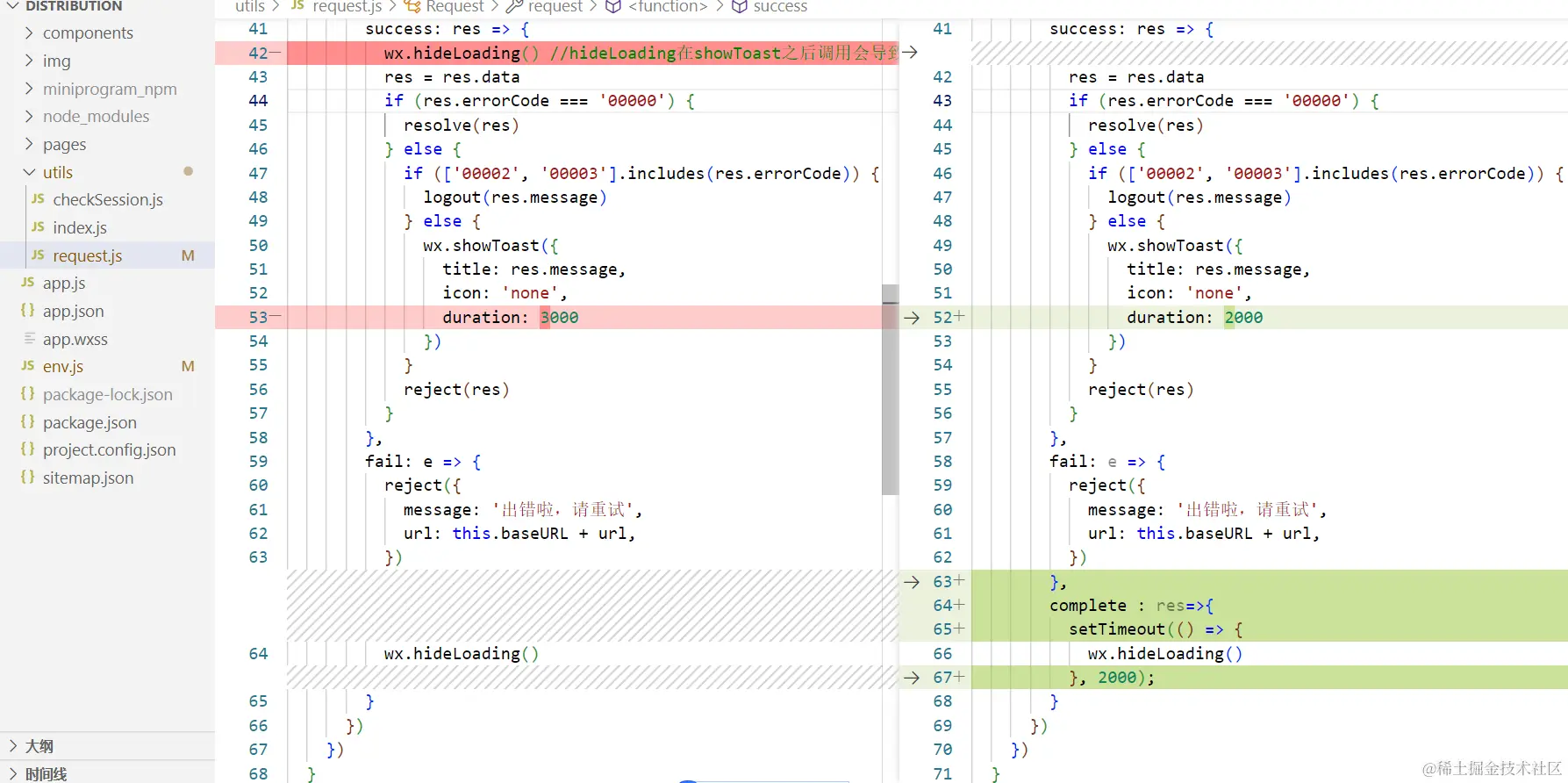Revert the duration change using line 52 arrow
The height and width of the screenshot is (783, 1568).
click(912, 317)
